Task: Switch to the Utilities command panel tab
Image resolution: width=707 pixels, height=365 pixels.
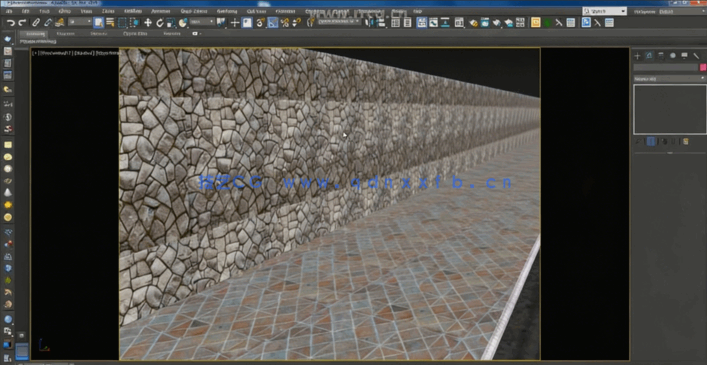Action: pos(696,56)
